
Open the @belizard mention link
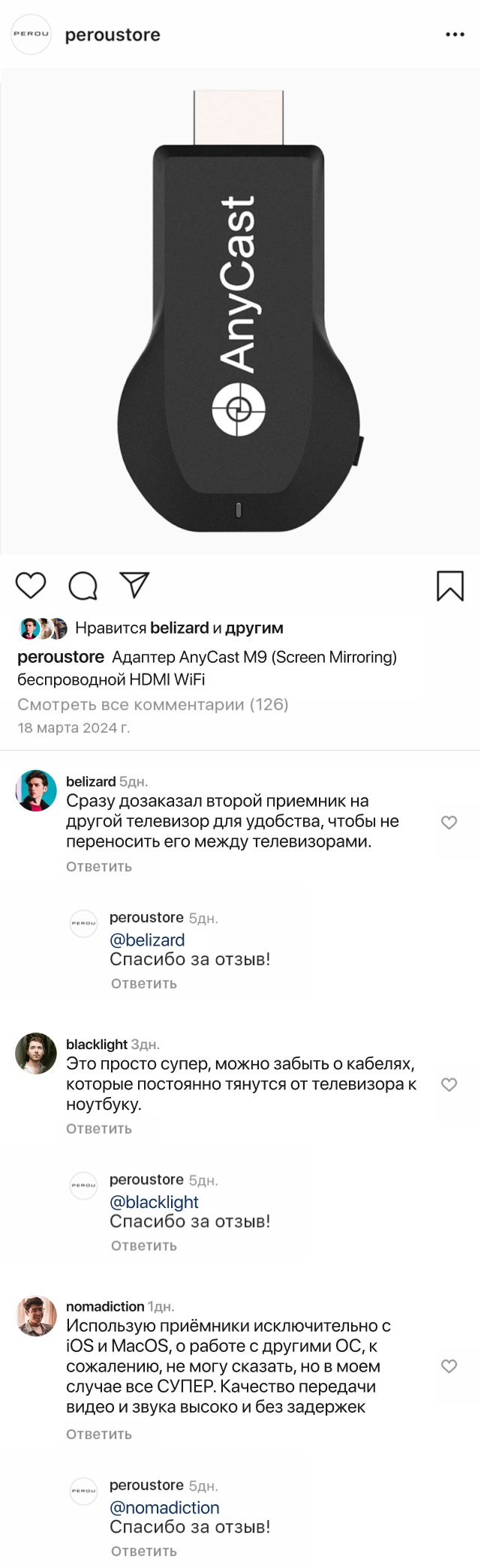pyautogui.click(x=147, y=940)
